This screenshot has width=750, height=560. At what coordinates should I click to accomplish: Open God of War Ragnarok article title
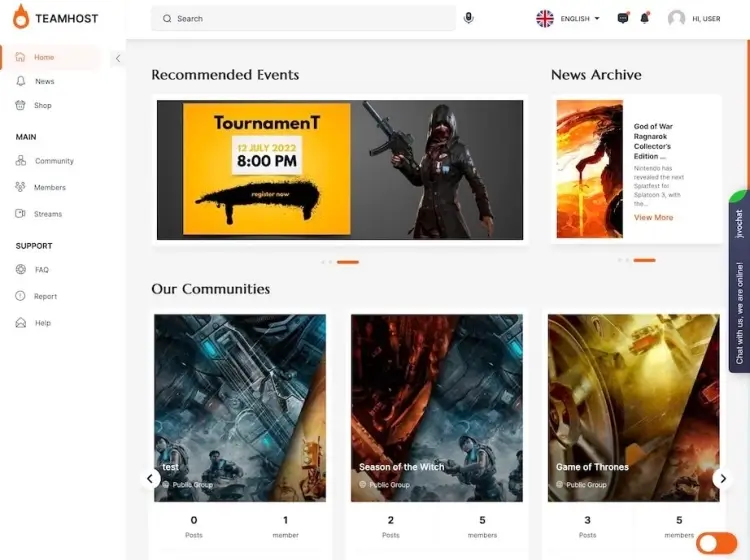tap(653, 141)
